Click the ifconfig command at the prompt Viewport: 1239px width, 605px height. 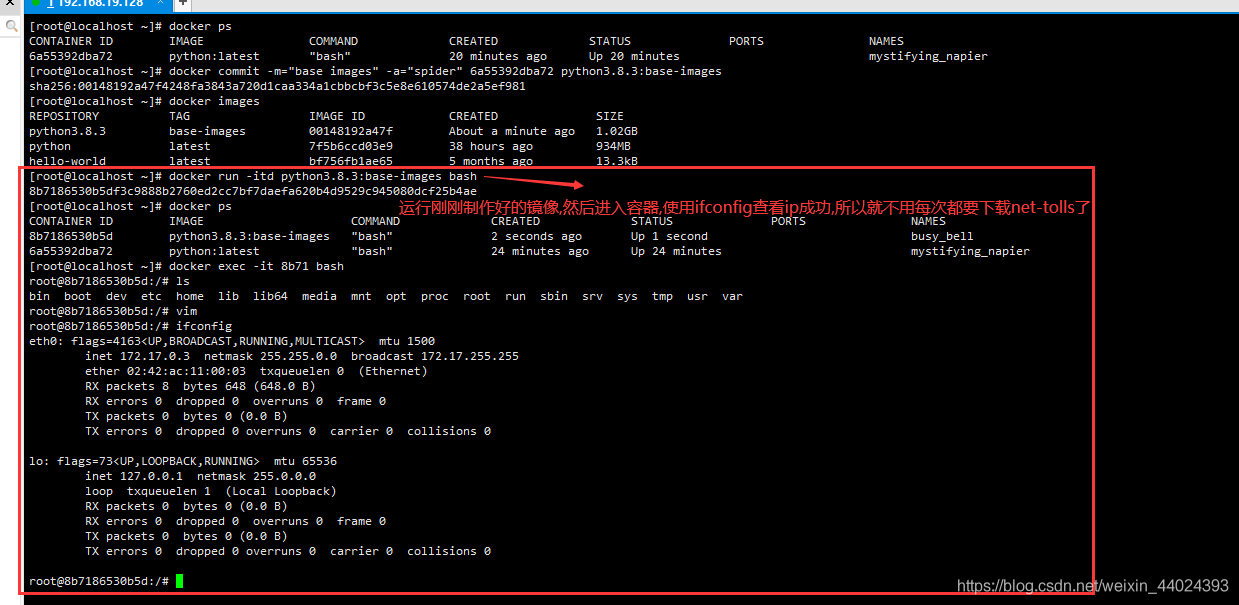(x=204, y=326)
